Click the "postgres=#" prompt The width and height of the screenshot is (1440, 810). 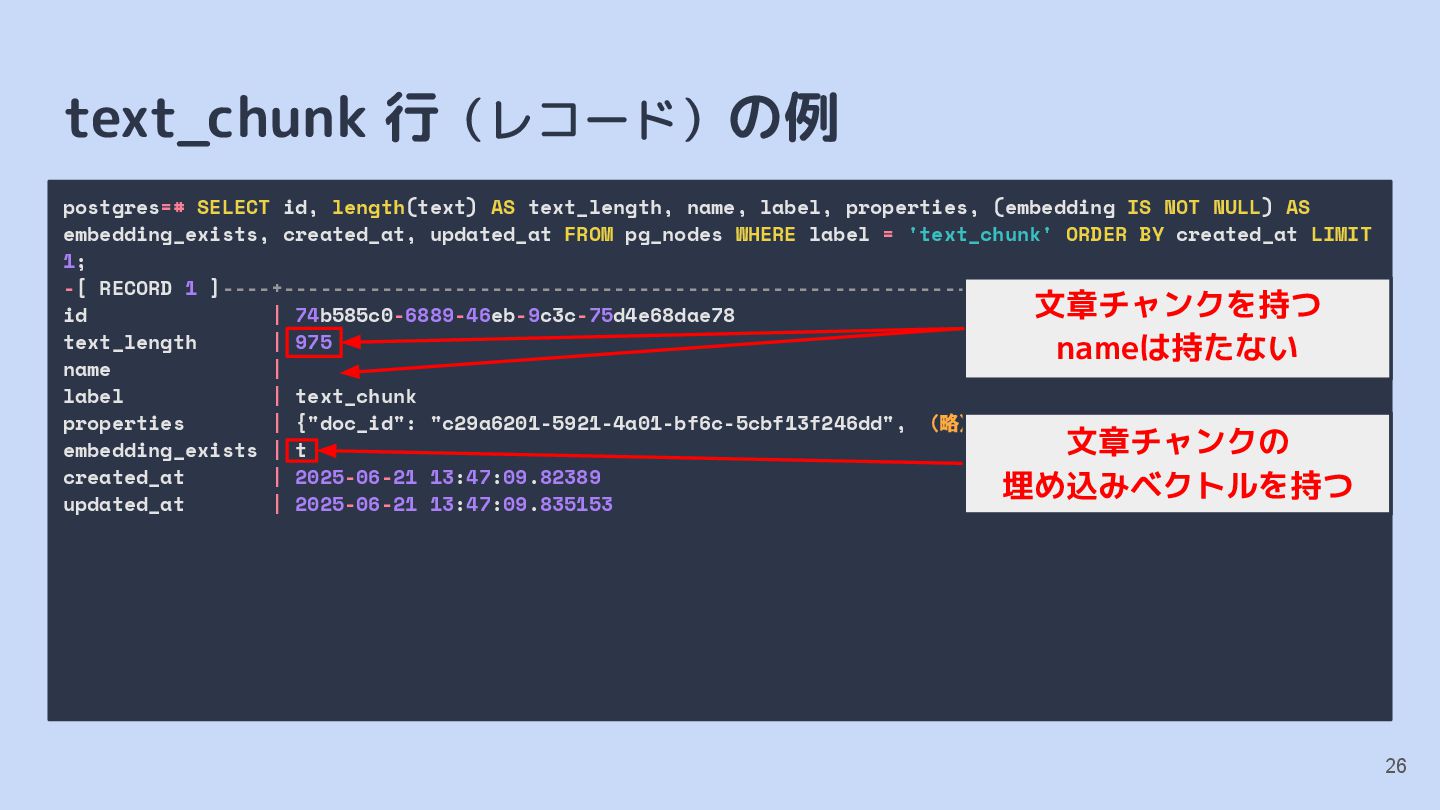click(x=124, y=207)
